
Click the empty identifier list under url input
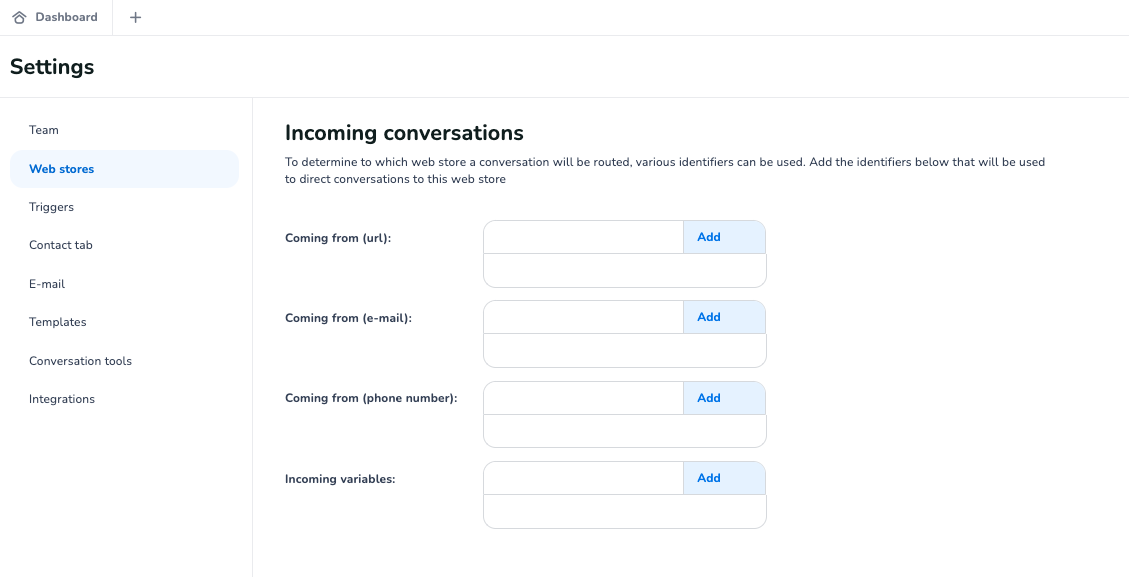624,270
